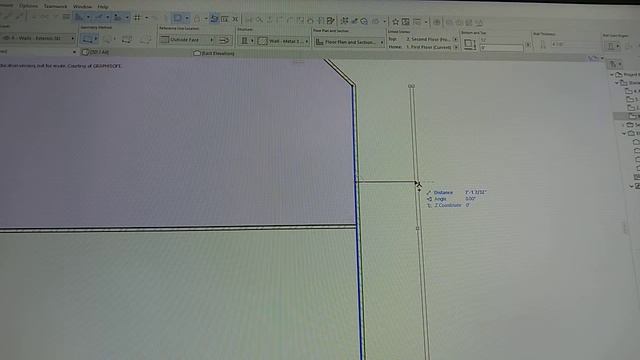The width and height of the screenshot is (640, 360).
Task: Click the highlighted rotate-arrow toolbar icon
Action: coord(214,19)
